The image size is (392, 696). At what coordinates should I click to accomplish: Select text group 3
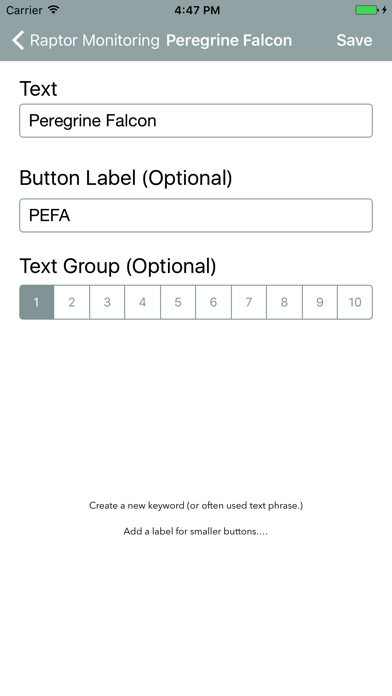[107, 302]
